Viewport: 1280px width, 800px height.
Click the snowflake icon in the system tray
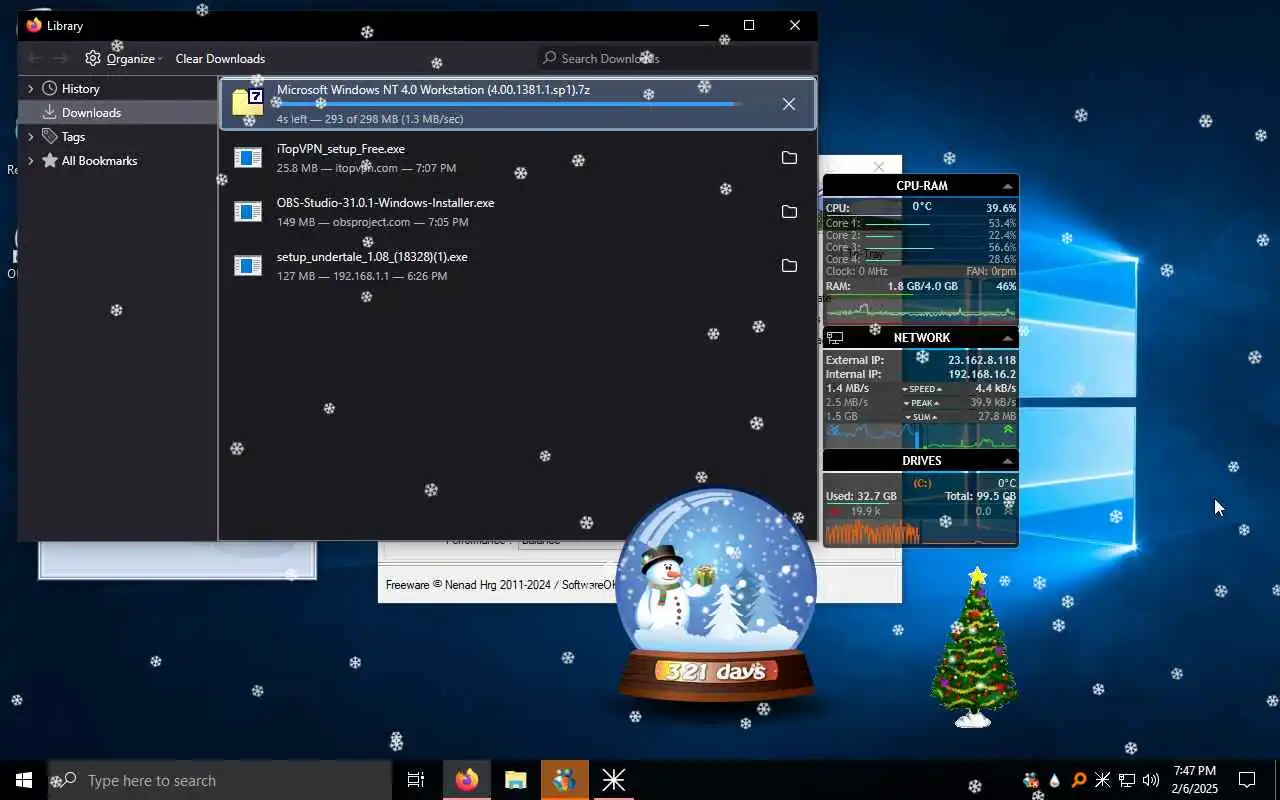[1103, 781]
